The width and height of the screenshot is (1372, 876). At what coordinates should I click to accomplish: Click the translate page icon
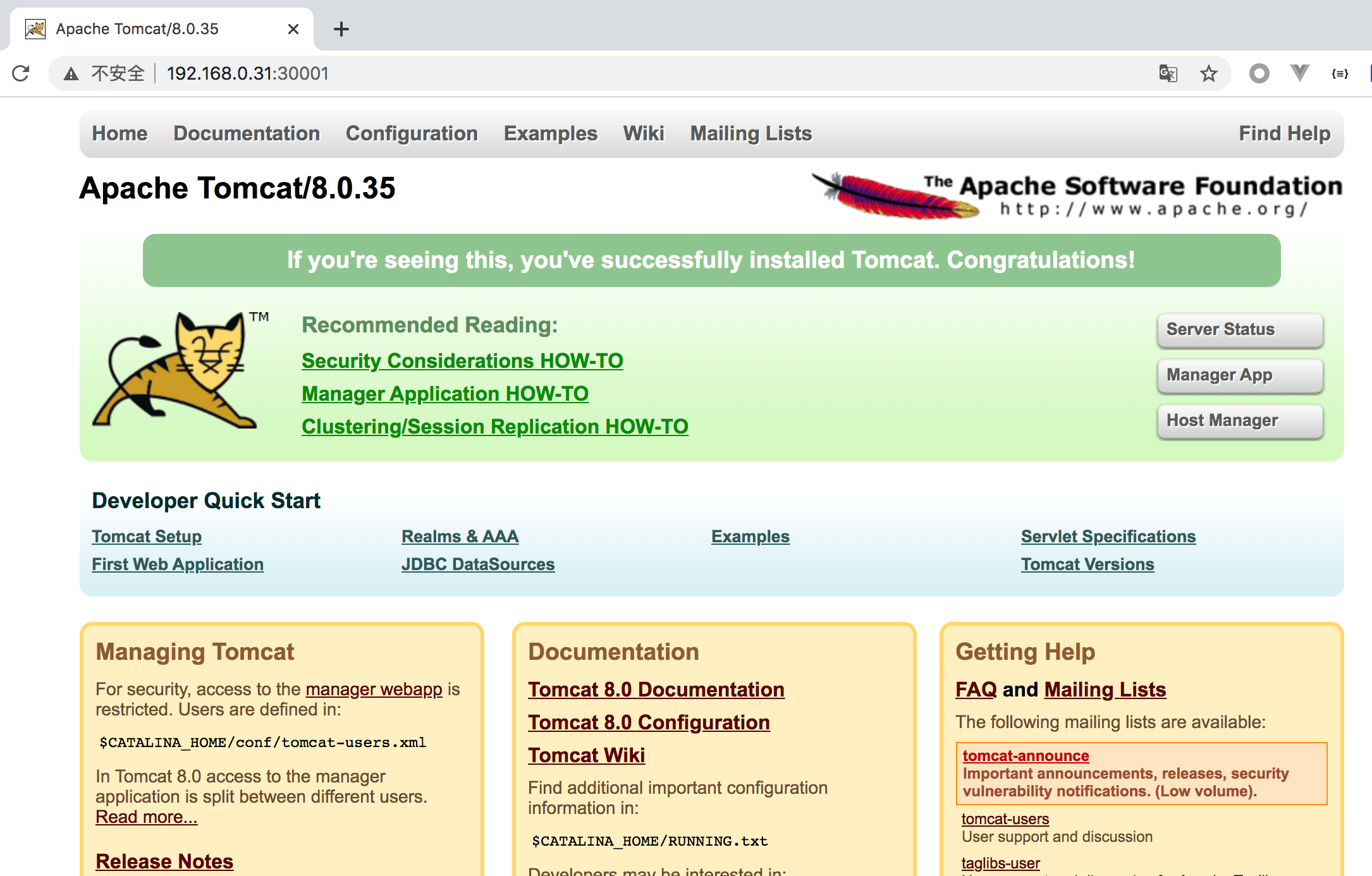click(x=1168, y=73)
